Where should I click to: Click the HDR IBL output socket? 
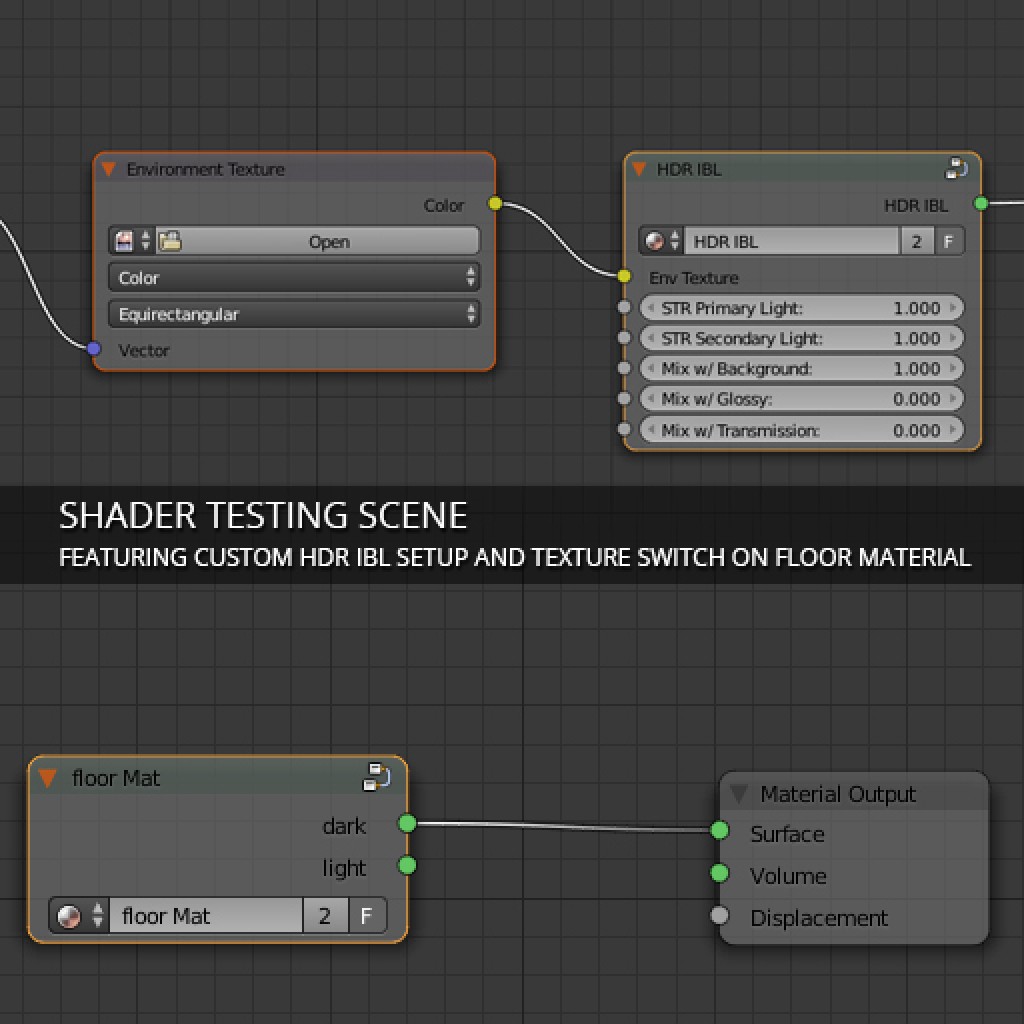980,203
